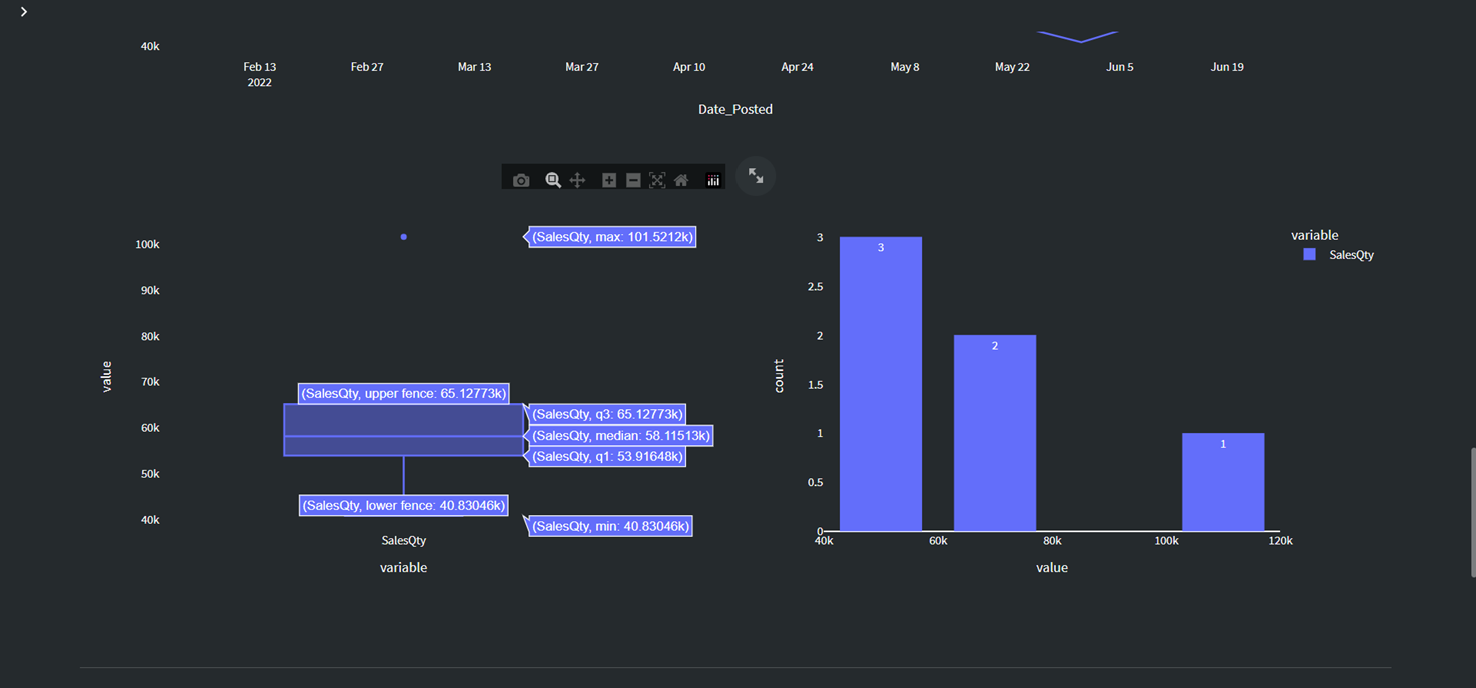Click the Date_Posted axis label

[735, 109]
